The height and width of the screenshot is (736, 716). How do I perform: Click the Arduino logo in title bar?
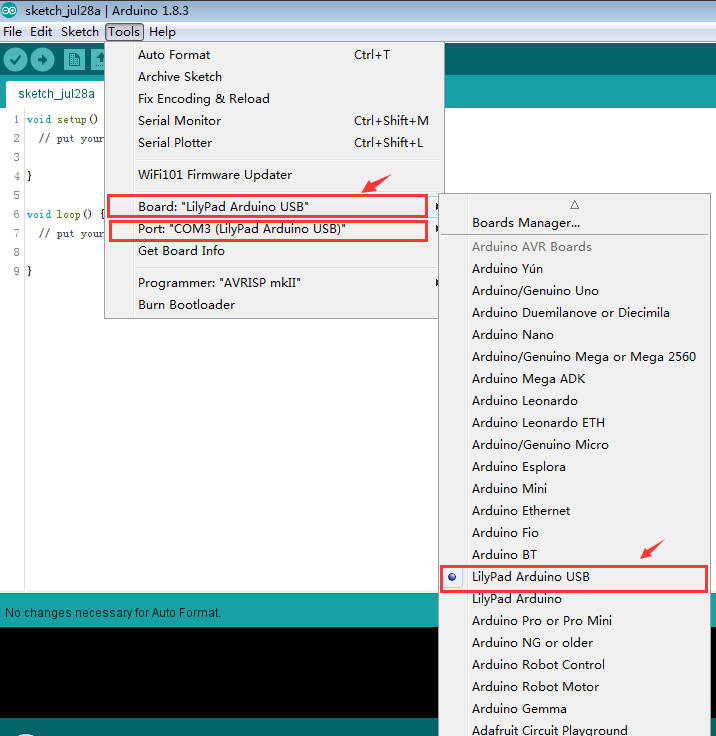coord(10,11)
